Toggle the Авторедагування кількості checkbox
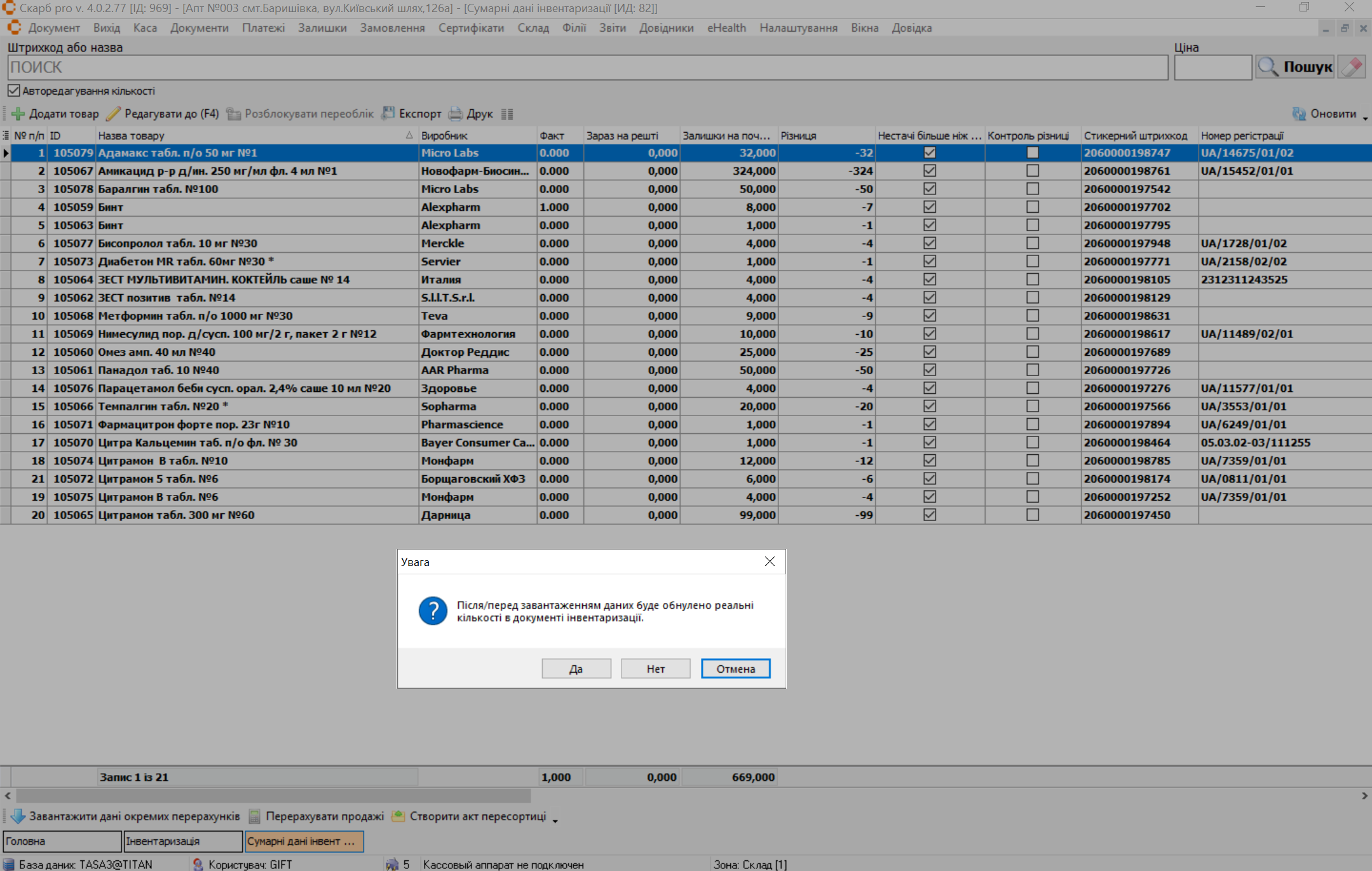 click(14, 91)
